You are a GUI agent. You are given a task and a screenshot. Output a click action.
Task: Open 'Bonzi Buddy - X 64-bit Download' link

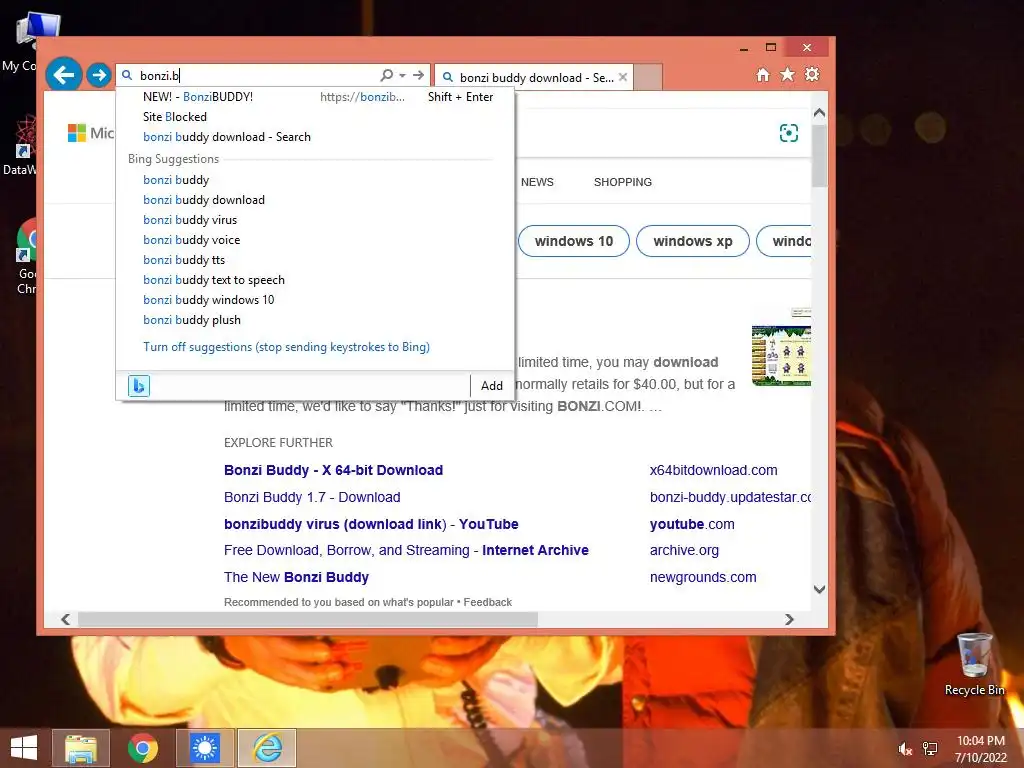click(333, 470)
